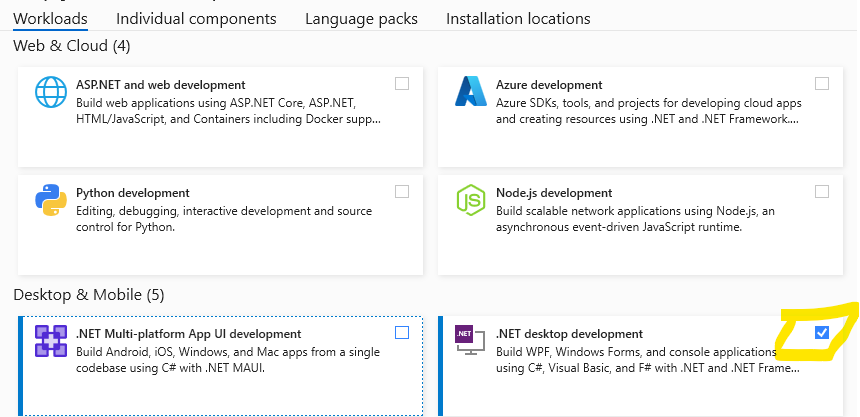Click the .NET desktop development monitor icon
This screenshot has height=417, width=860.
471,340
